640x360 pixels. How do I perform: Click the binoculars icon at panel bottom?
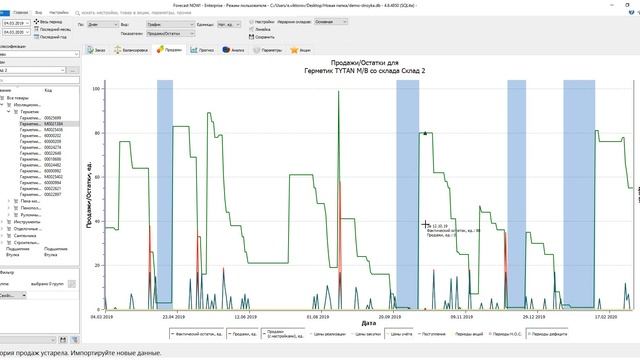coord(63,340)
